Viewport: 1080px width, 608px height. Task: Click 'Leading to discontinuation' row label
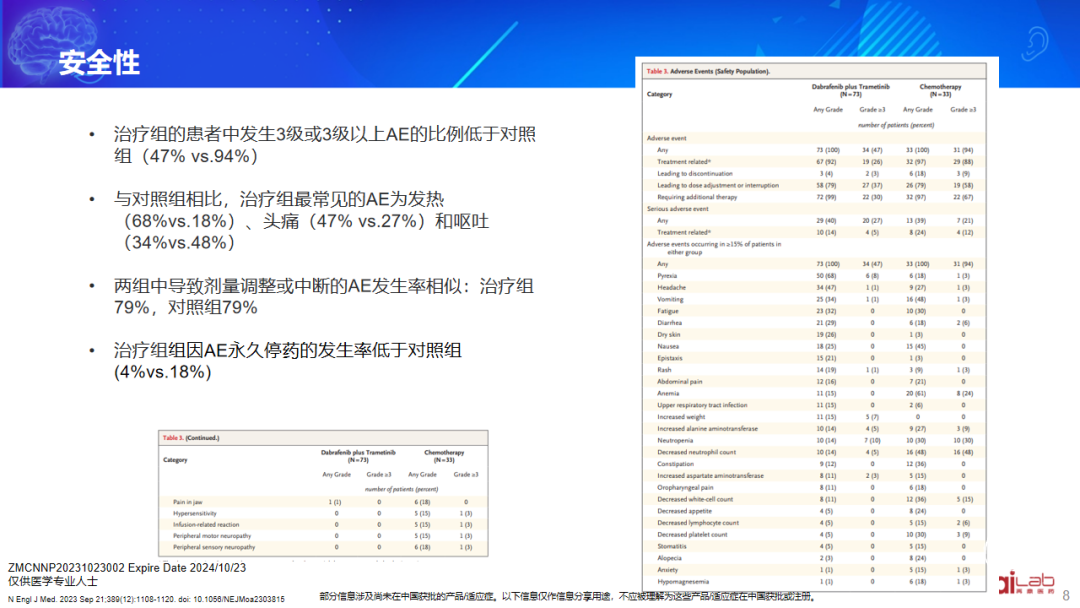point(694,174)
